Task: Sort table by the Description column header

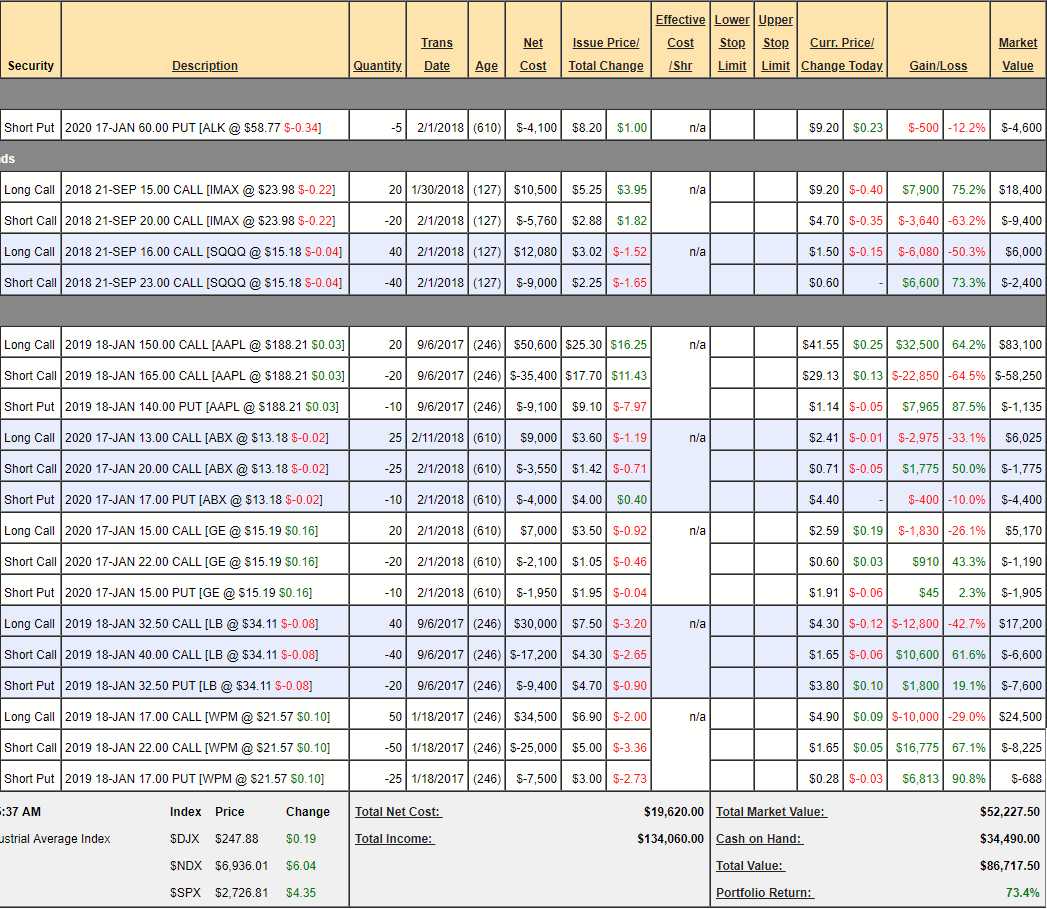Action: [205, 66]
